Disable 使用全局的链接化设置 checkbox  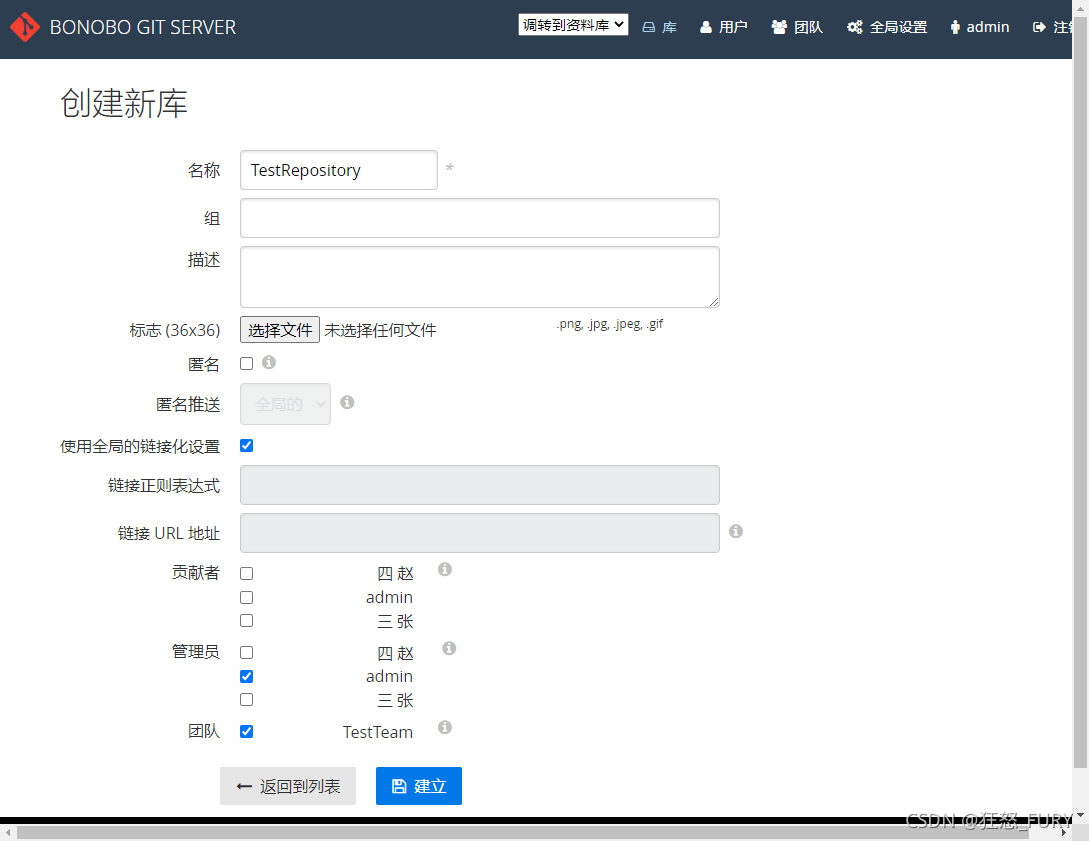(246, 445)
